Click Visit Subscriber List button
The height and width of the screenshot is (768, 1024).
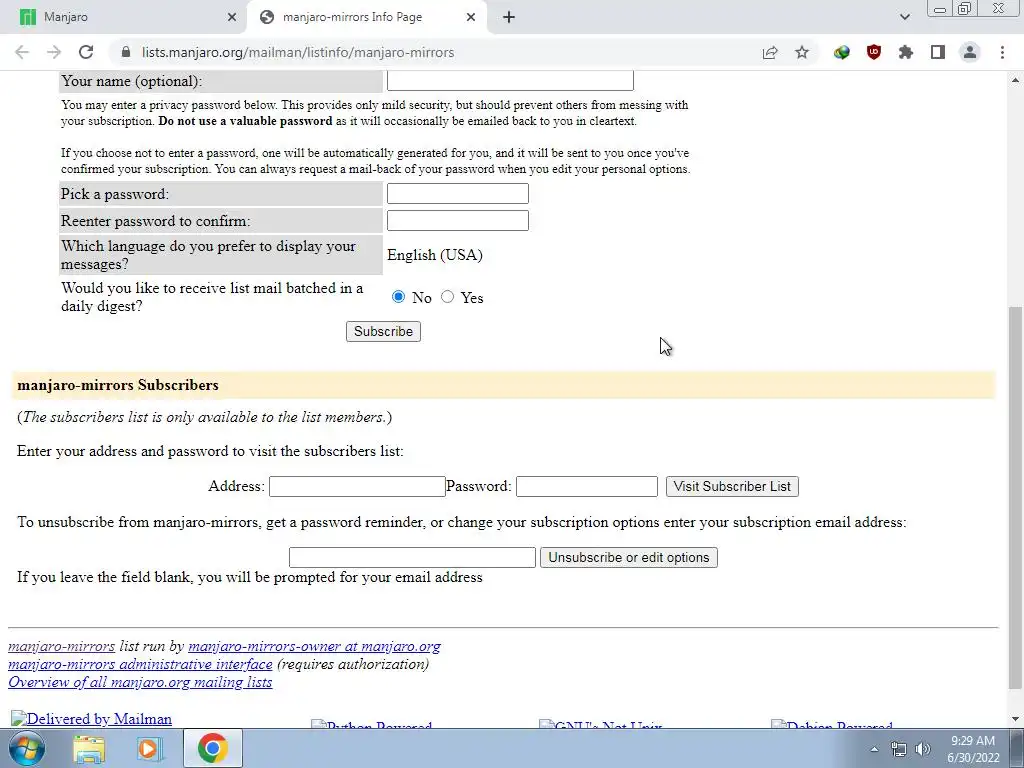(x=732, y=486)
